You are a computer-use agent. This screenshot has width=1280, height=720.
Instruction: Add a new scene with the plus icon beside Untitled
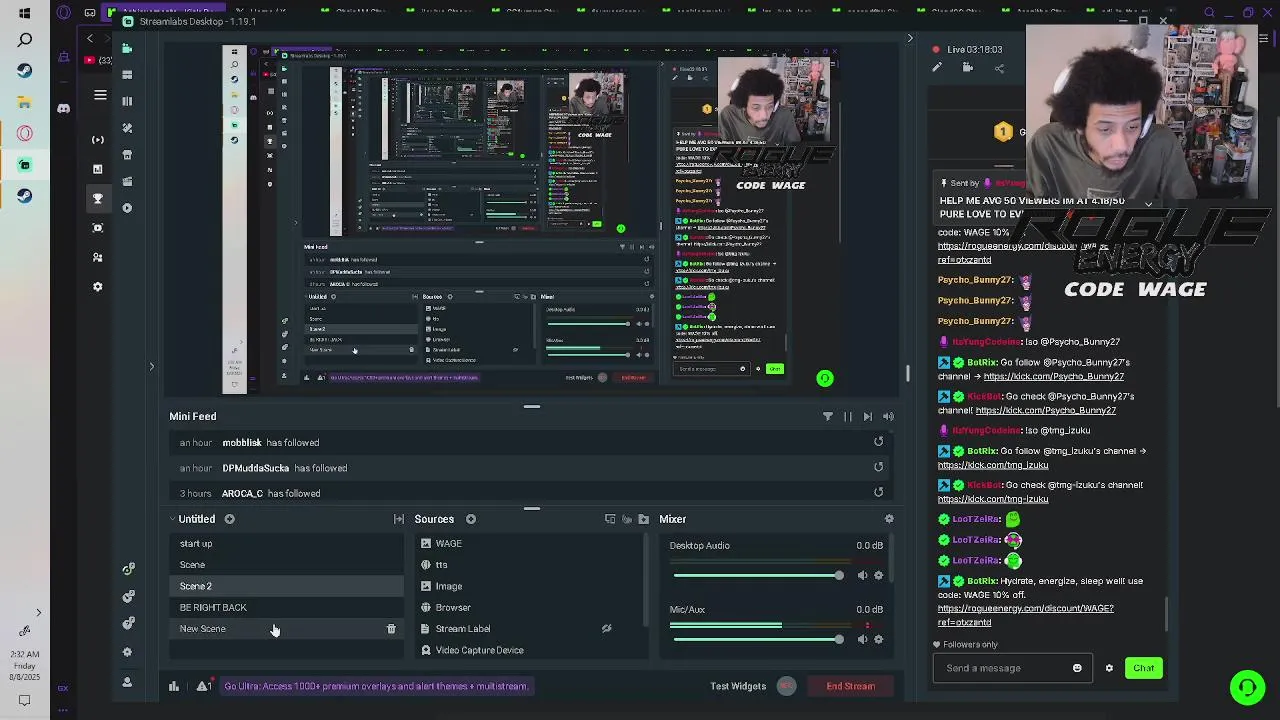point(229,519)
